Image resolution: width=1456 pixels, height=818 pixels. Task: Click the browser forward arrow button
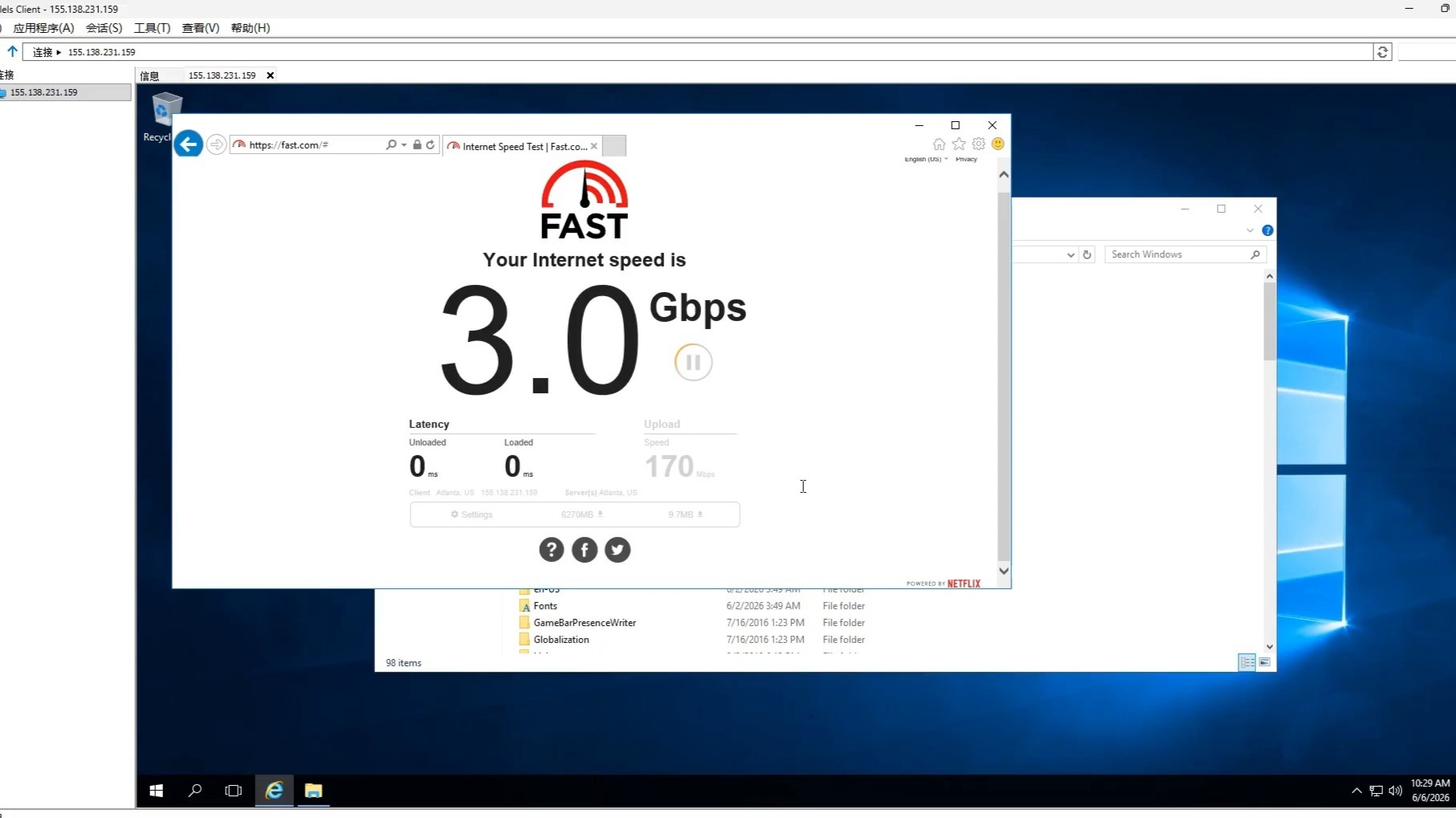point(216,144)
